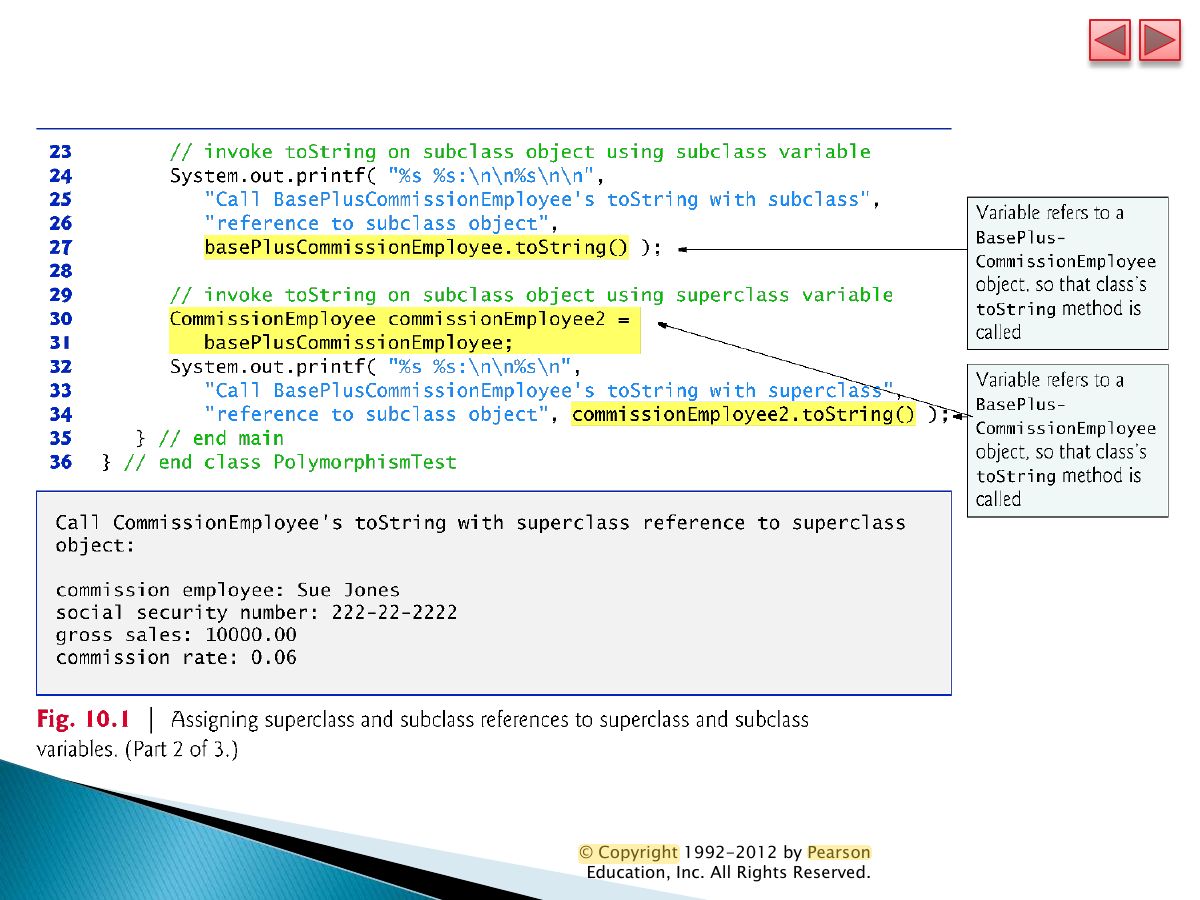Select highlighted commissionEmployee2.toString() on line 34
The image size is (1200, 900).
pyautogui.click(x=743, y=414)
